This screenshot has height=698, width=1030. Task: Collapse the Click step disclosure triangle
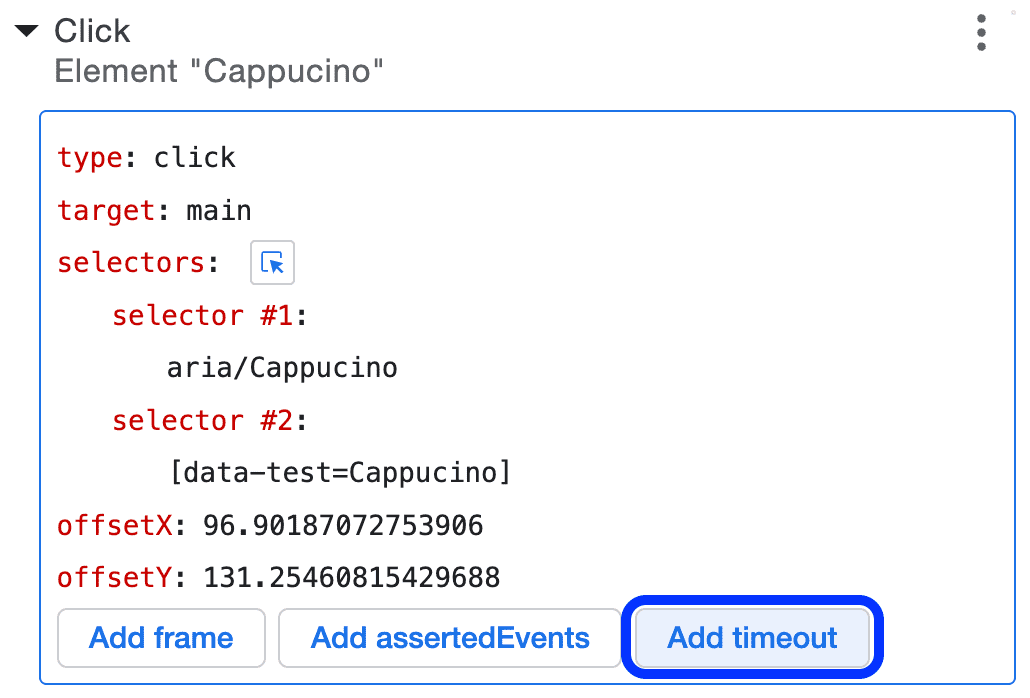24,30
